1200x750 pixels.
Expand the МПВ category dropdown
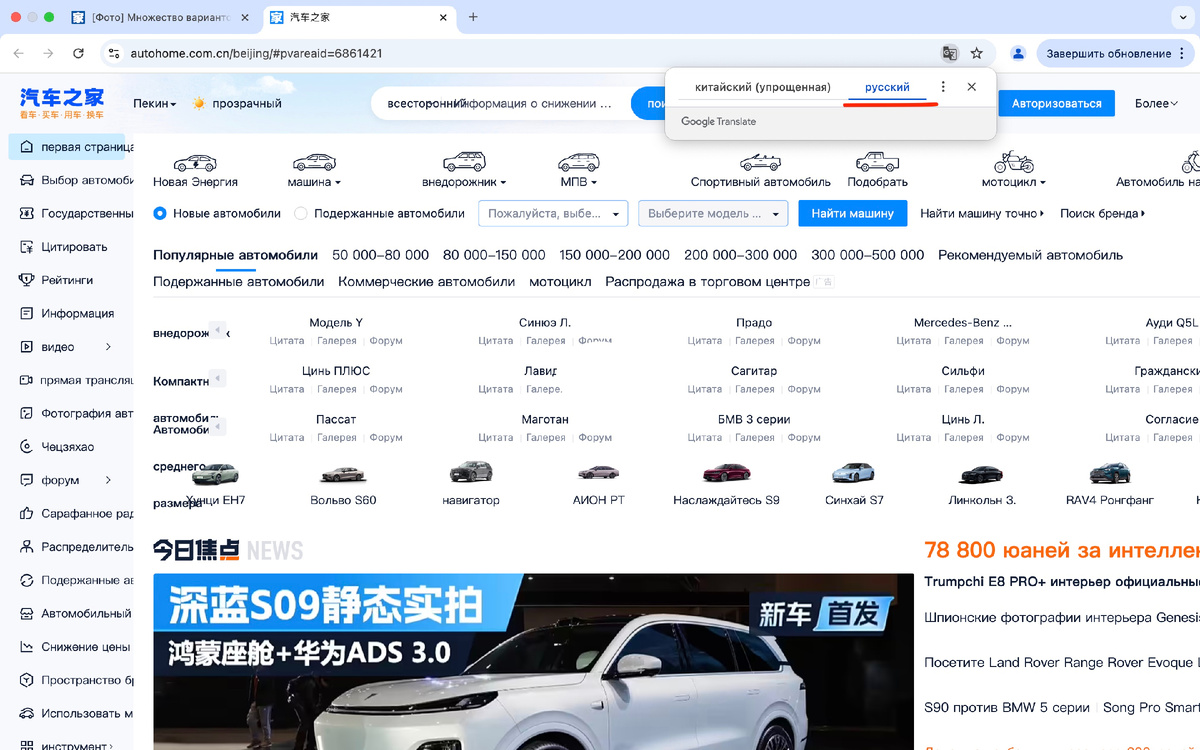click(579, 182)
